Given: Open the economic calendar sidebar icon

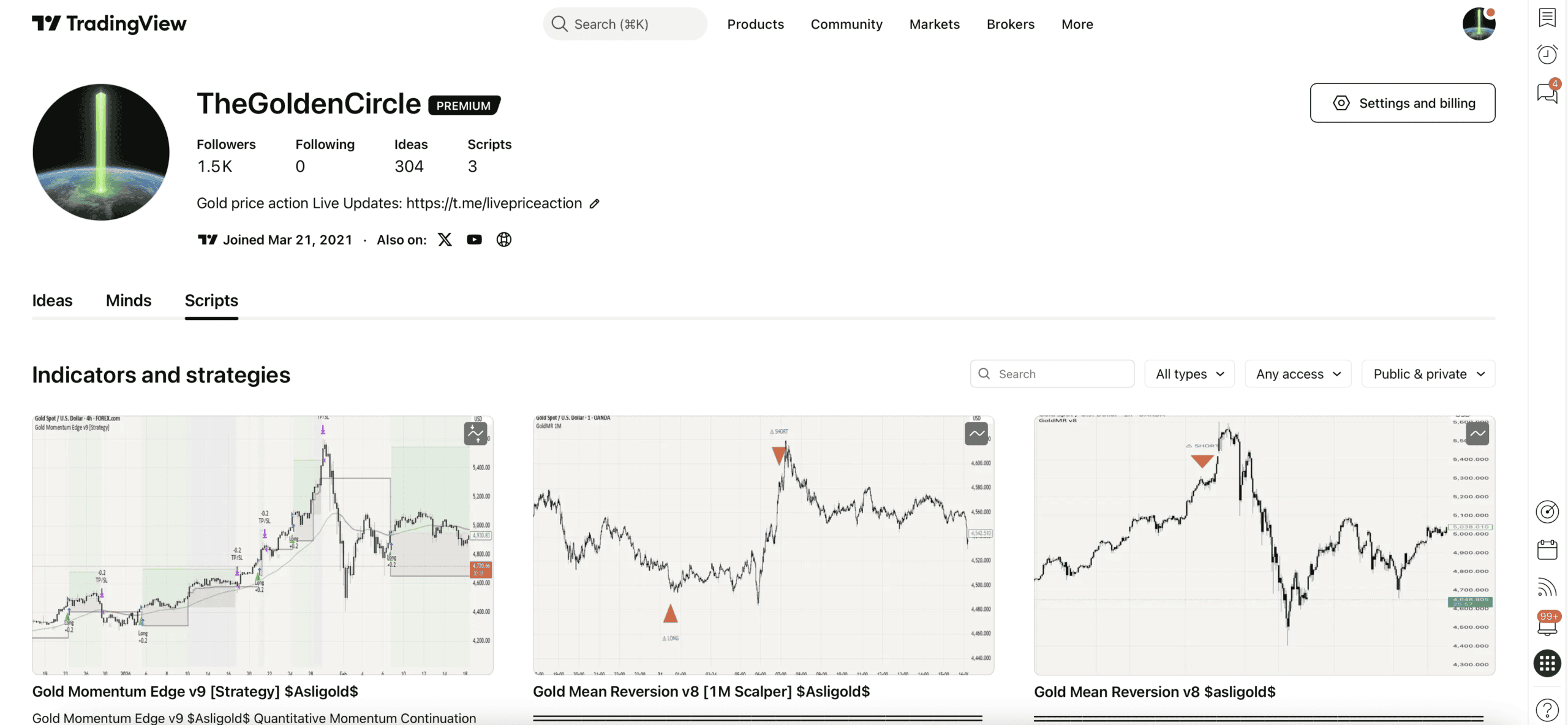Looking at the screenshot, I should (x=1547, y=549).
